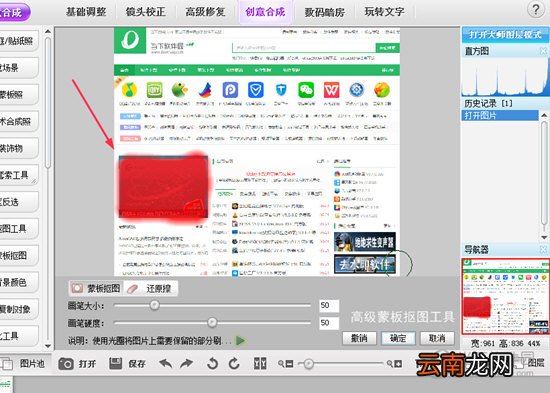Click history list scrollbar up arrow

(544, 115)
